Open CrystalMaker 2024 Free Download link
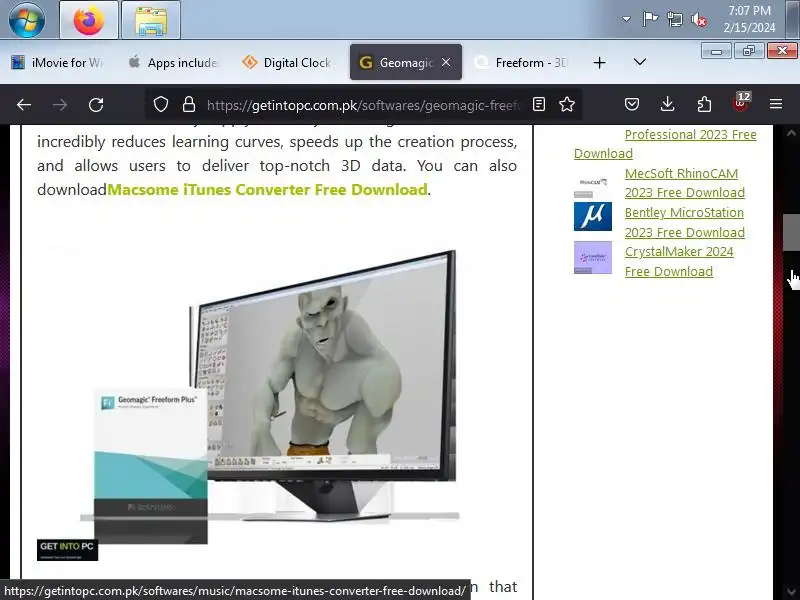The width and height of the screenshot is (800, 600). coord(679,262)
